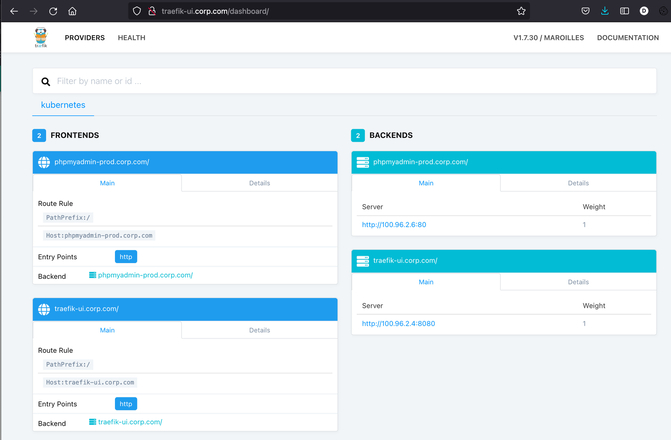
Task: Click the phpmyadmin-prod.corp.com/ frontend header title
Action: (102, 162)
